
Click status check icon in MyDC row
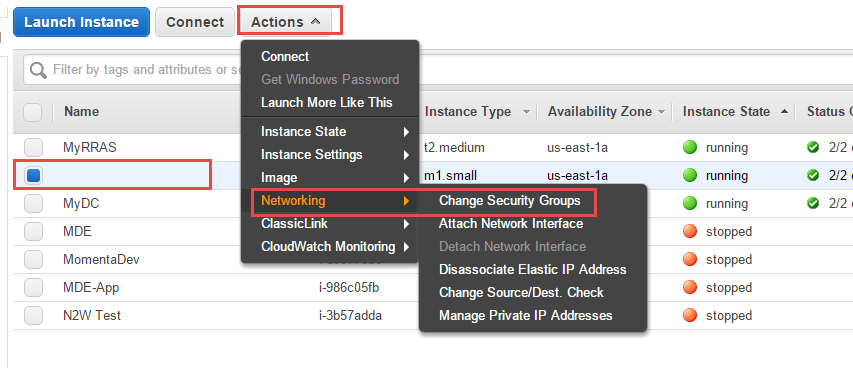[813, 204]
